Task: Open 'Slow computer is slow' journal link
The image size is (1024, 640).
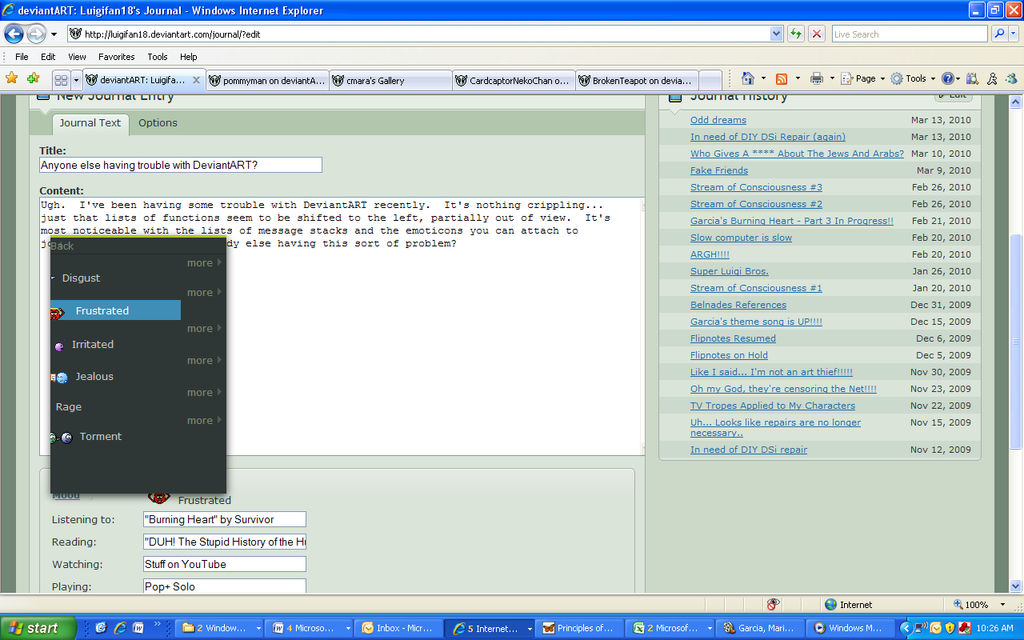Action: click(x=741, y=238)
